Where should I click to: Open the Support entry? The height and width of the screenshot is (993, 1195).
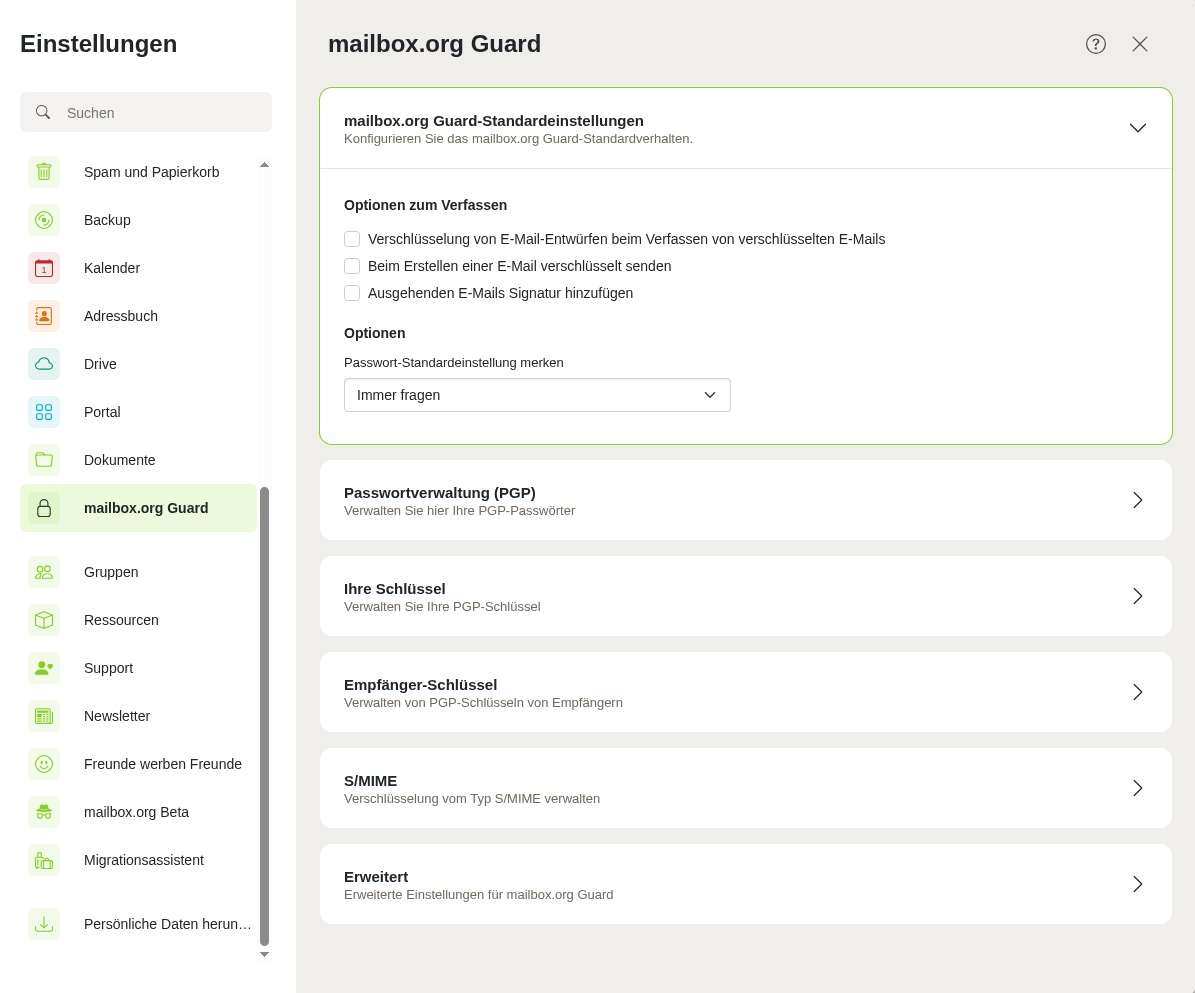tap(139, 668)
